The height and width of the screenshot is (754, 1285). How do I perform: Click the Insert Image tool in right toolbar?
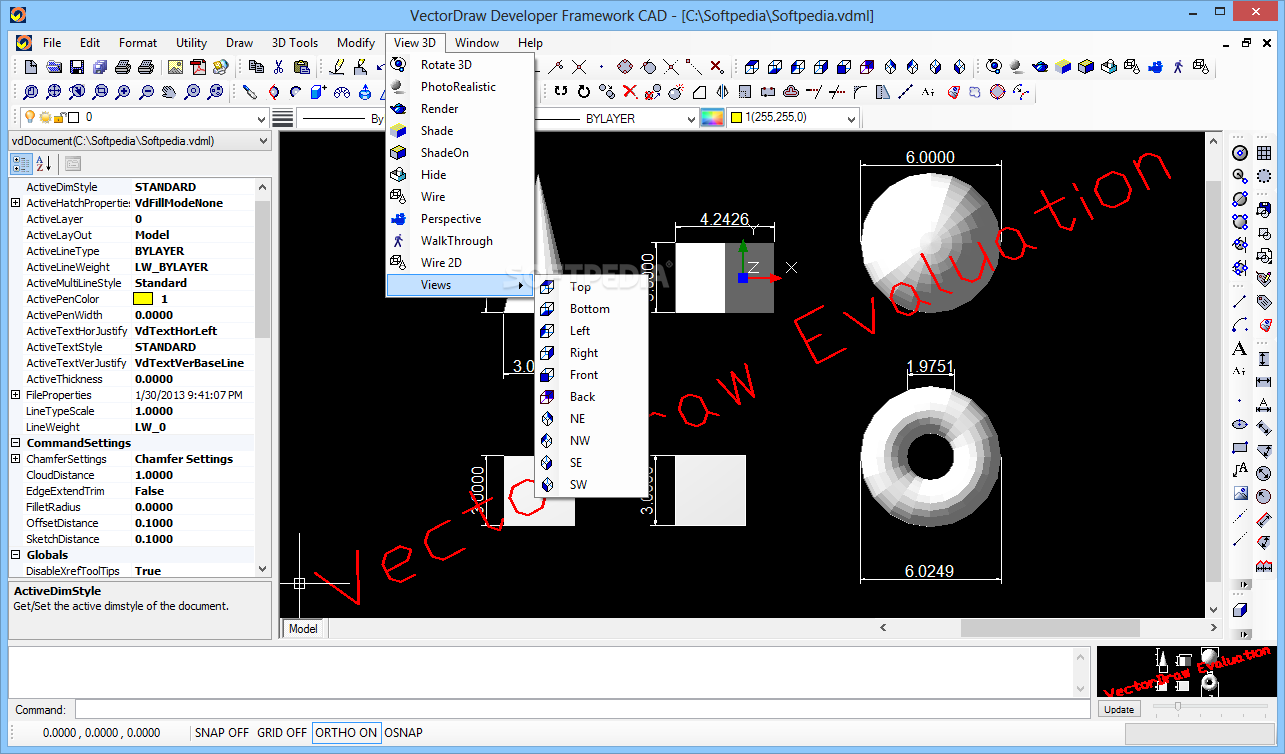coord(1240,493)
